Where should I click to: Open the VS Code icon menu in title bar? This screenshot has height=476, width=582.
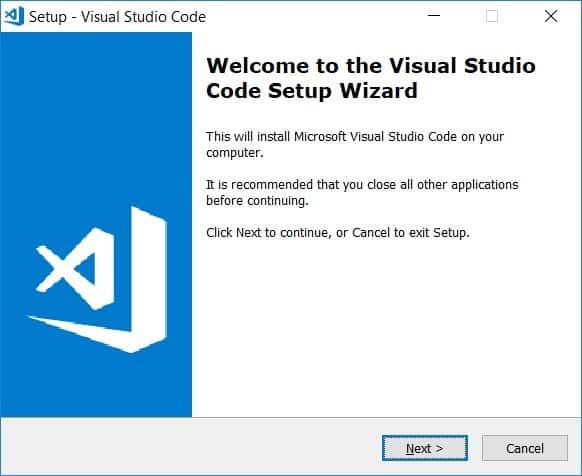[14, 16]
